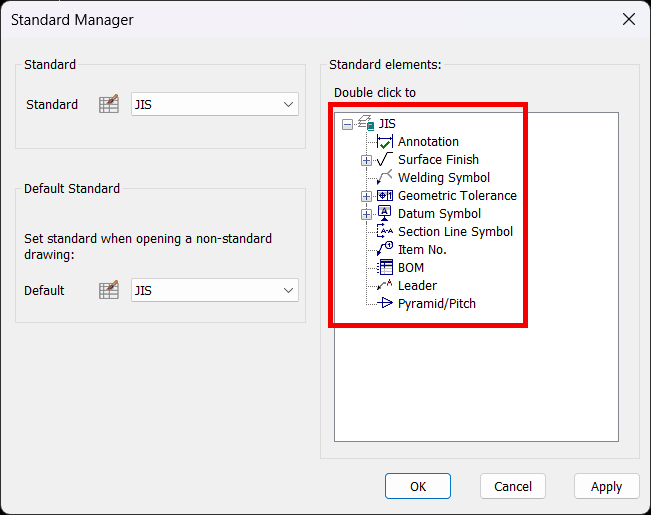
Task: Select the Geometric Tolerance icon
Action: click(384, 196)
